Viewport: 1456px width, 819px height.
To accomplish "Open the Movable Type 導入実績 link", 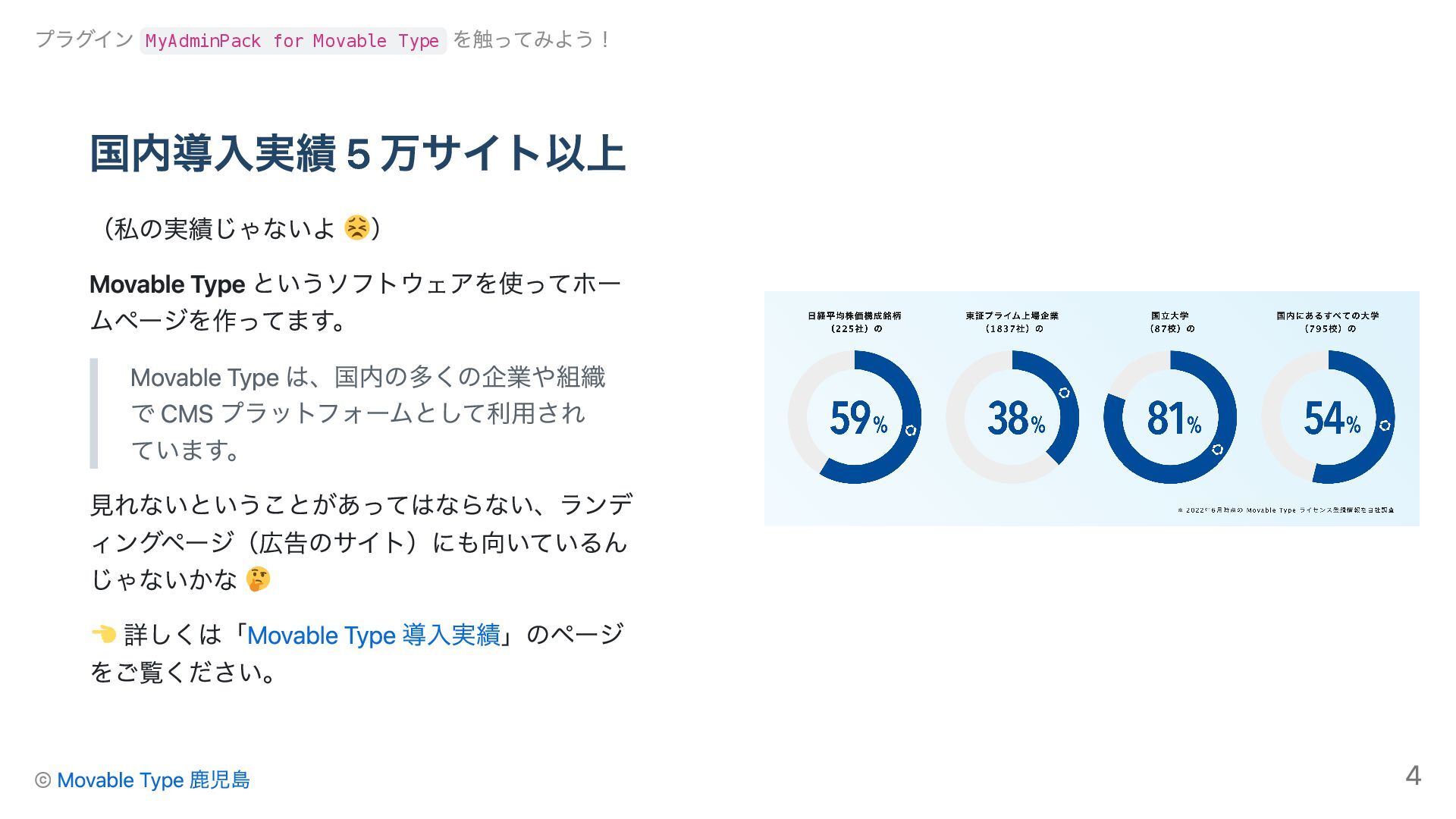I will [x=373, y=635].
